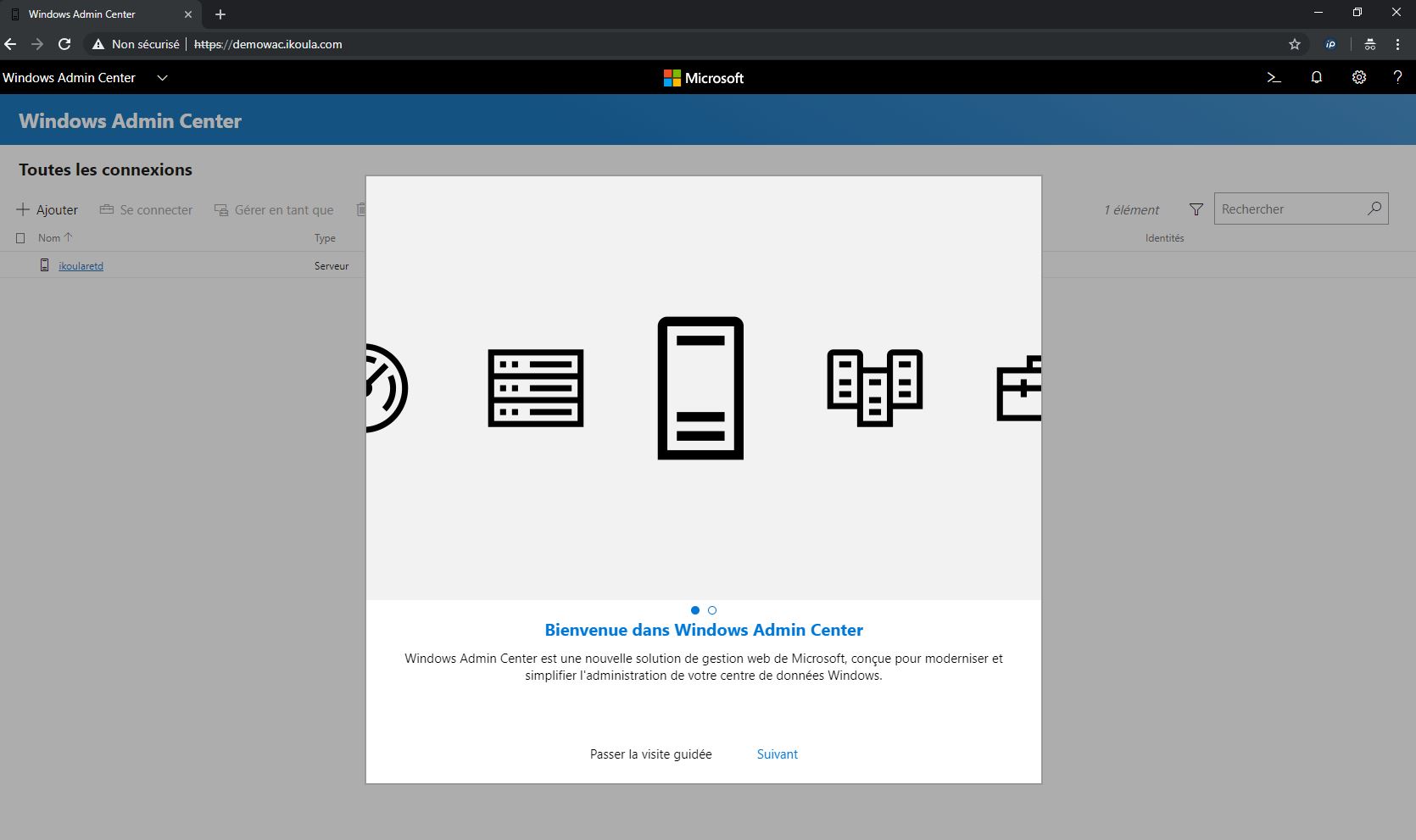Viewport: 1416px width, 840px height.
Task: Click the Type column header
Action: click(x=325, y=238)
